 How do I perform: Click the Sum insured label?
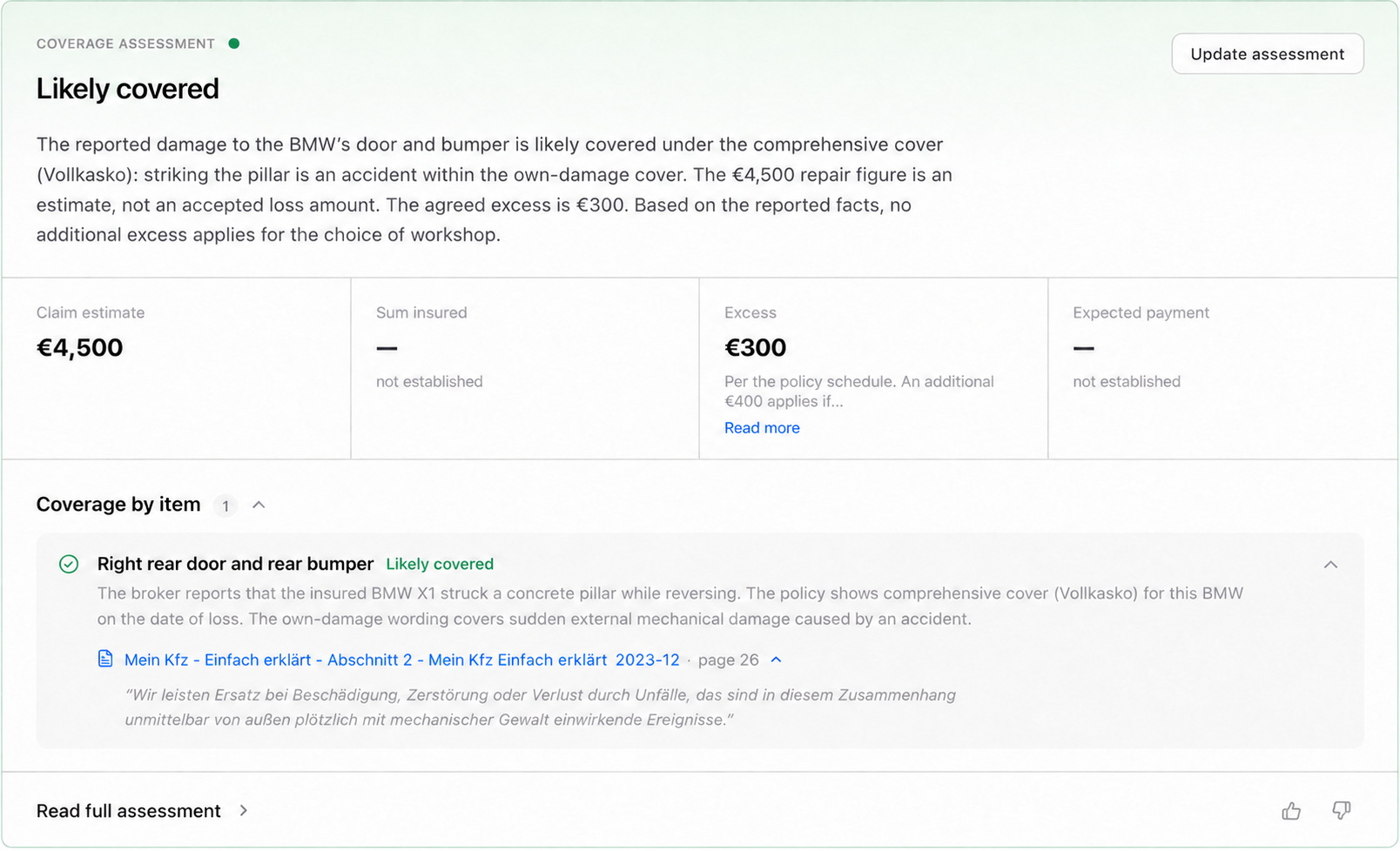421,312
